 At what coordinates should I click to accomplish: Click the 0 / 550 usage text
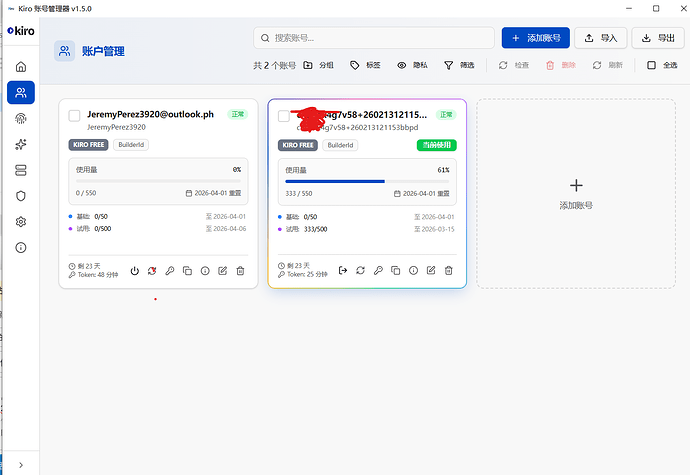86,193
